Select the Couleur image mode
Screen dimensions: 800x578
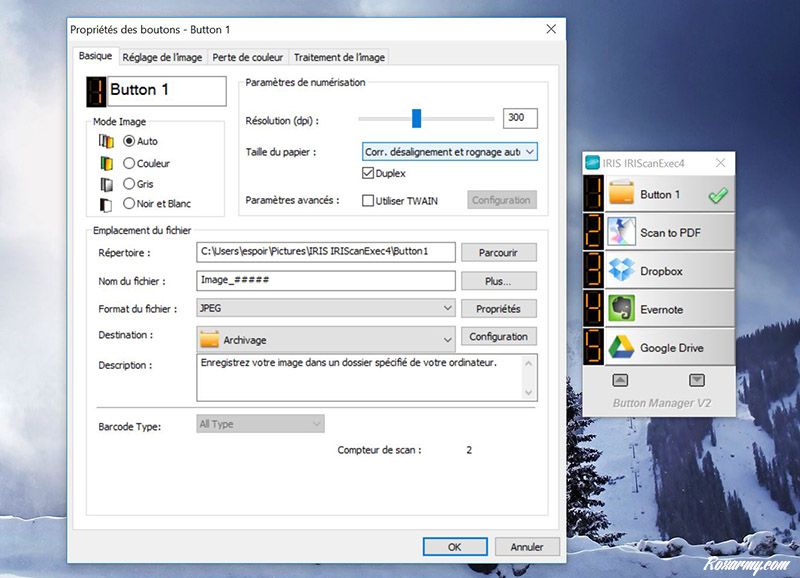tap(129, 163)
